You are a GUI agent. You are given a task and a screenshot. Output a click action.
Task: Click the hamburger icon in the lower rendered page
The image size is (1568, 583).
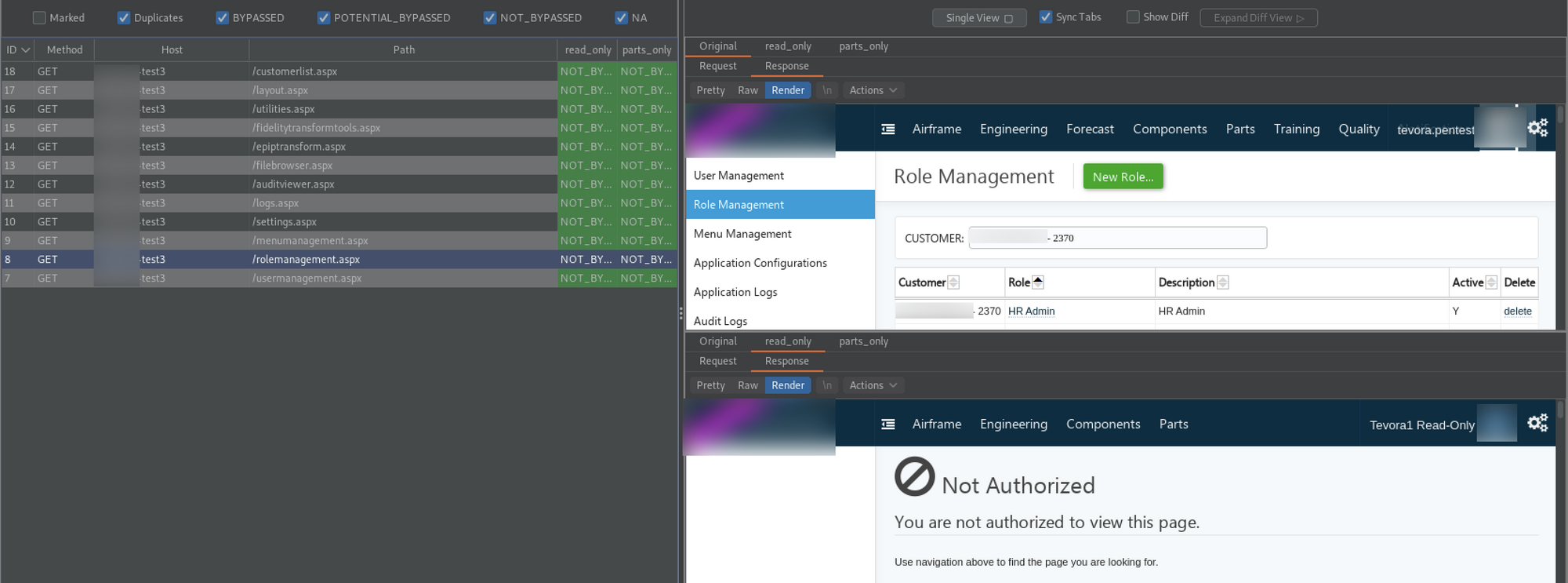887,424
